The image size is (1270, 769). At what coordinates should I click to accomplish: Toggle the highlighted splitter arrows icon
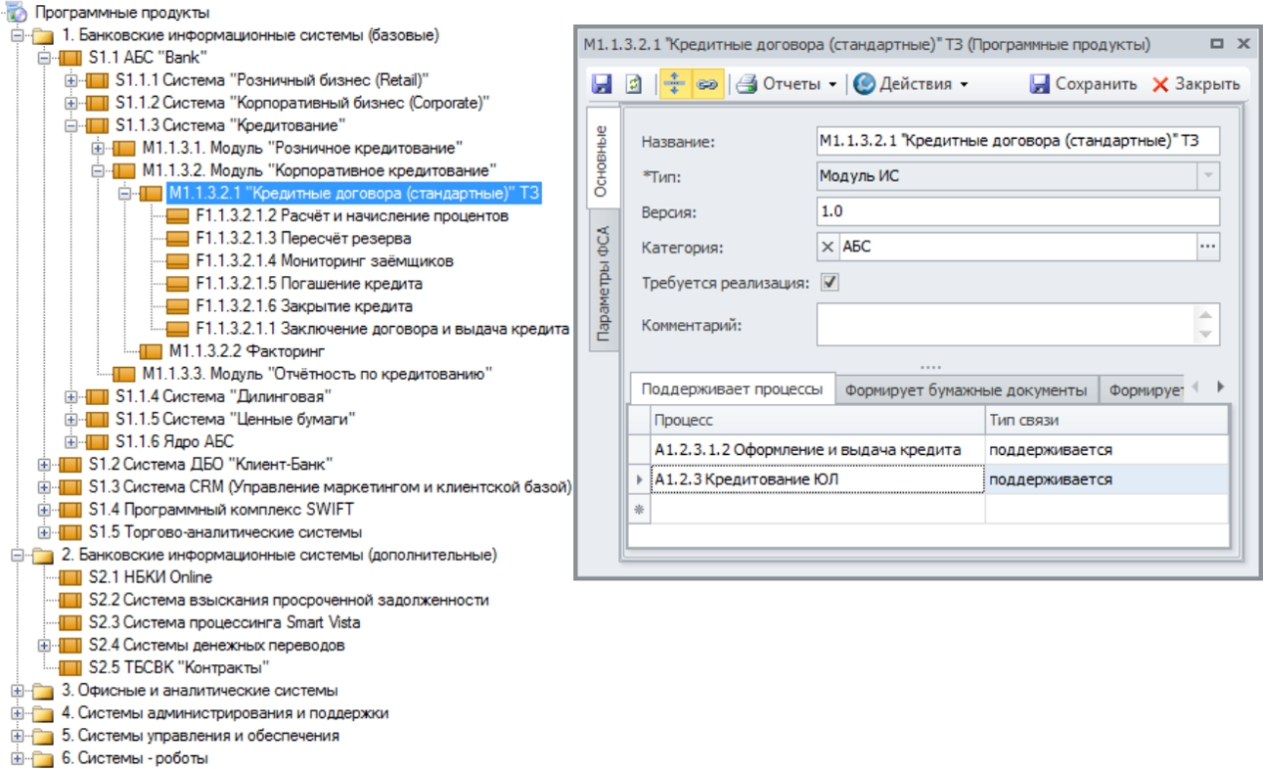point(673,85)
